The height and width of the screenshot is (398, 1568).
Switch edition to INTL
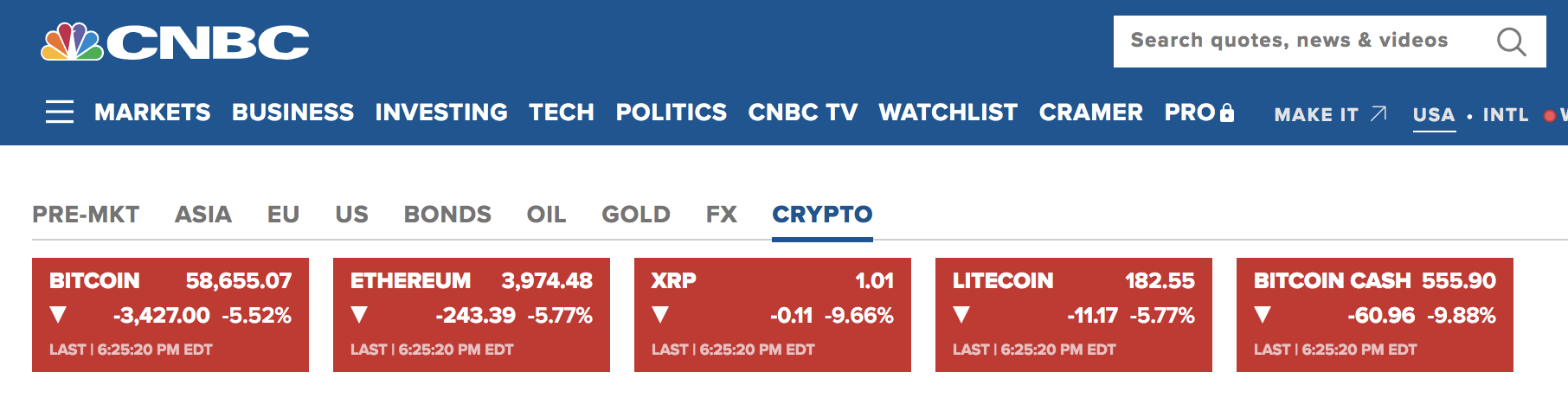(x=1505, y=114)
